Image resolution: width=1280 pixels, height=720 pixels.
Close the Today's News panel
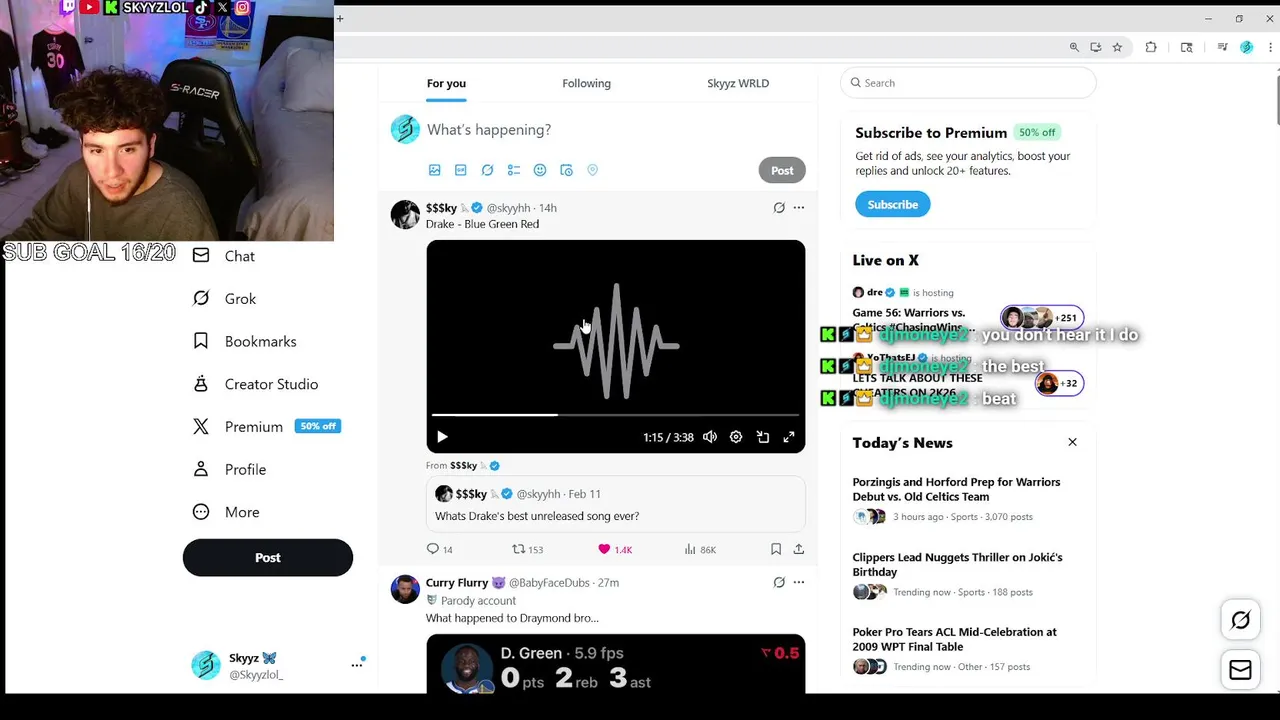(x=1072, y=442)
